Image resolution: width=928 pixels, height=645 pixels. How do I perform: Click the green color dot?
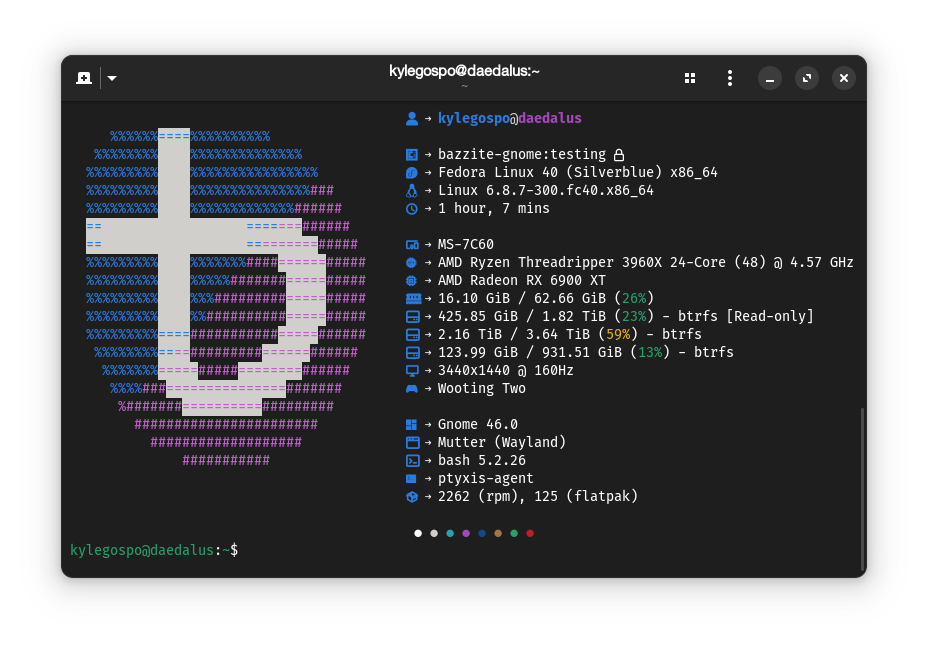click(x=514, y=533)
